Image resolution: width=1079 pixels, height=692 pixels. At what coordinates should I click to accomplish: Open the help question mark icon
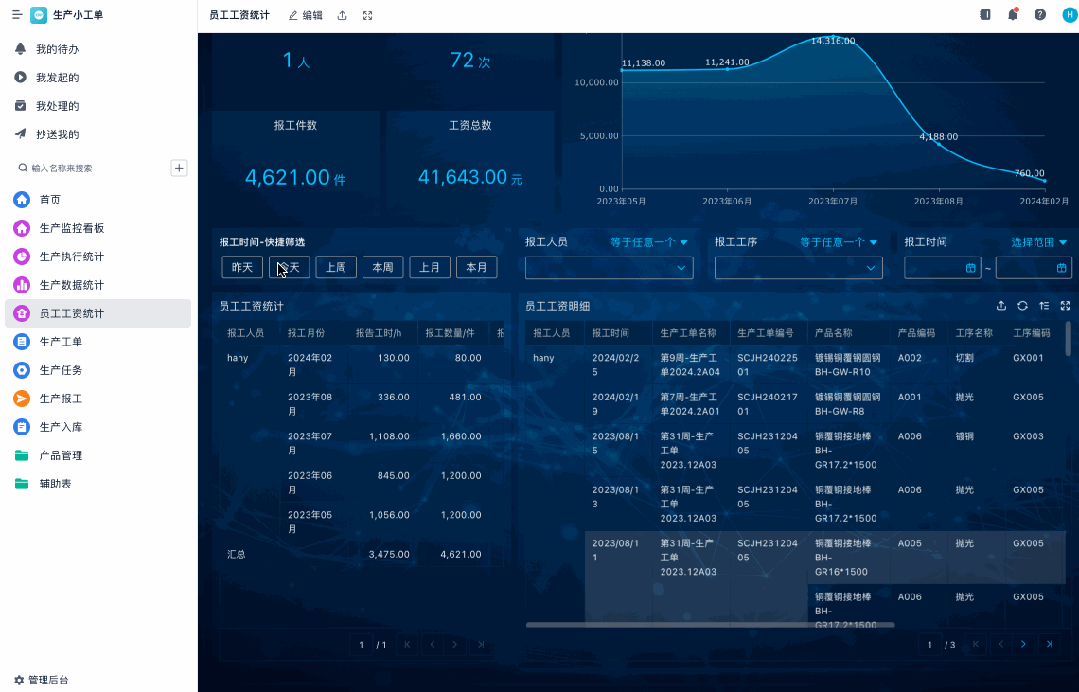click(1040, 15)
